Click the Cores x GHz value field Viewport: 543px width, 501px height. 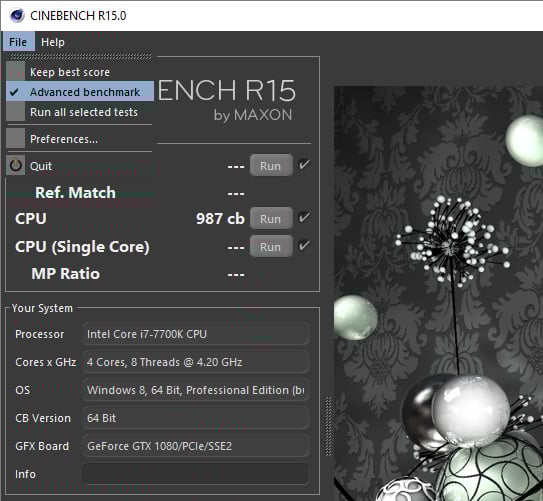(195, 362)
